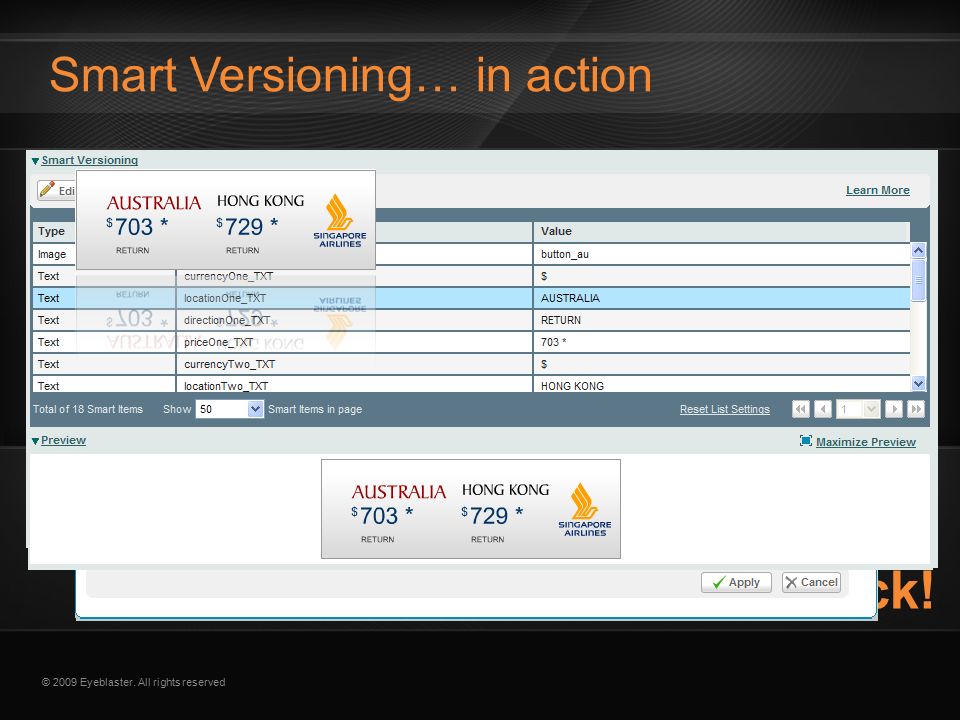
Task: Click the Singapore Airlines banner preview
Action: 471,509
